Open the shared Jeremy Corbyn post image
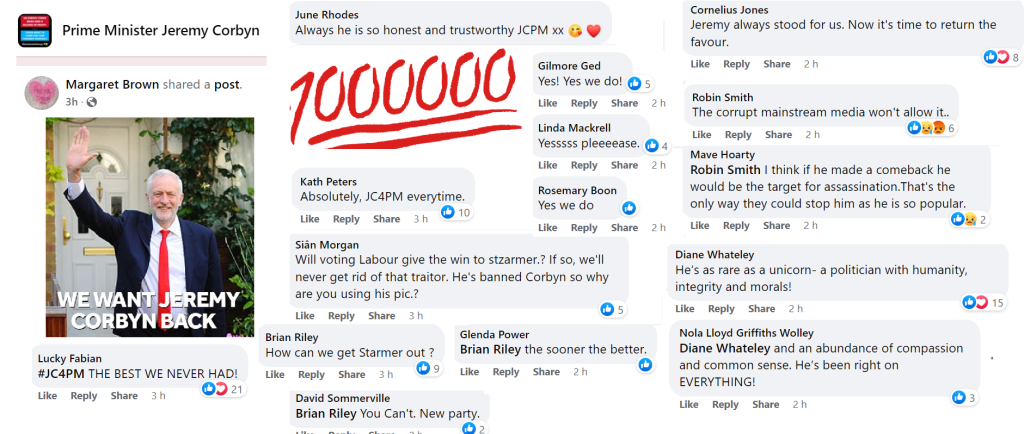Screen dimensions: 1024x434 coord(150,228)
